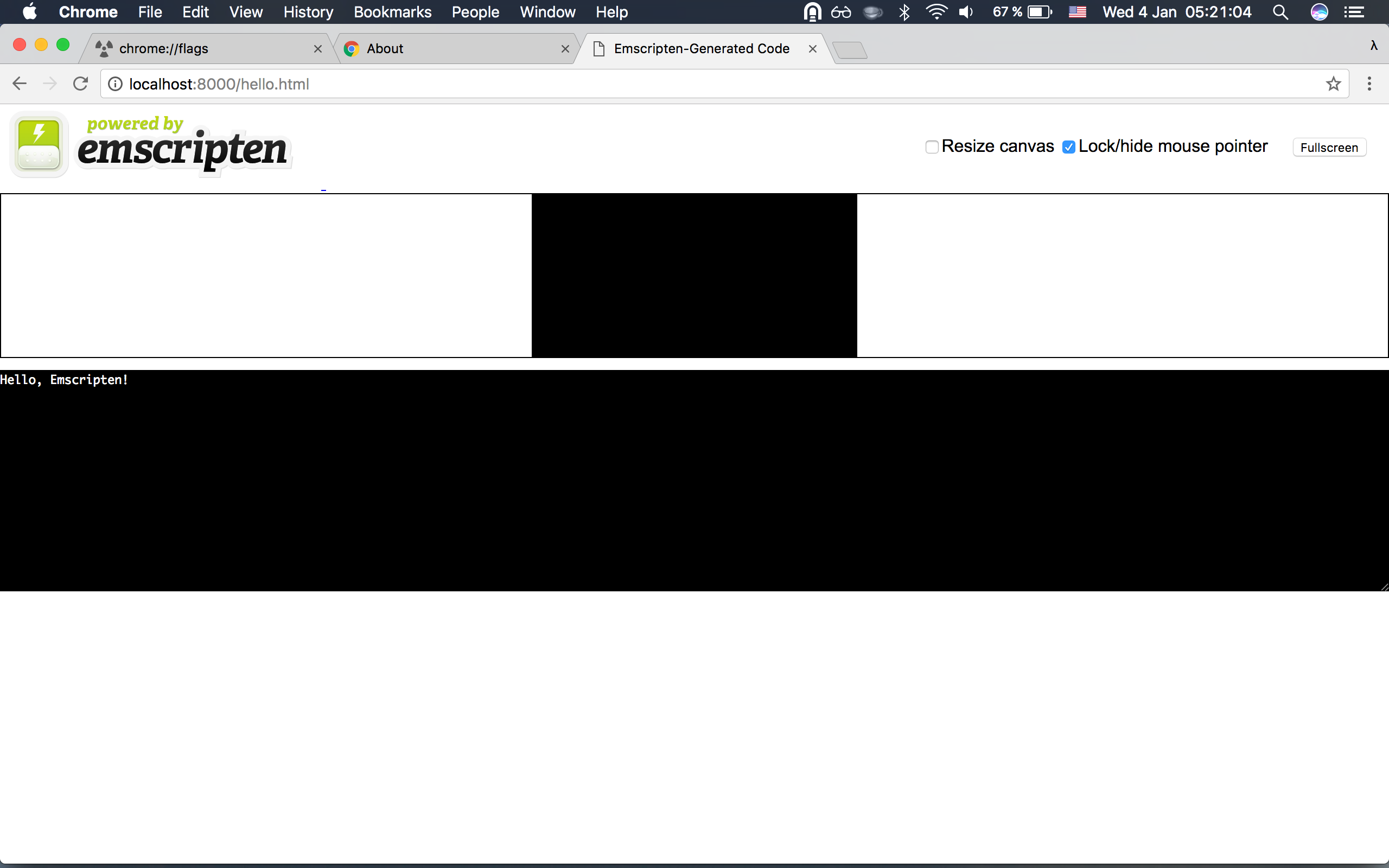
Task: Open Bluetooth menu bar icon
Action: tap(904, 12)
